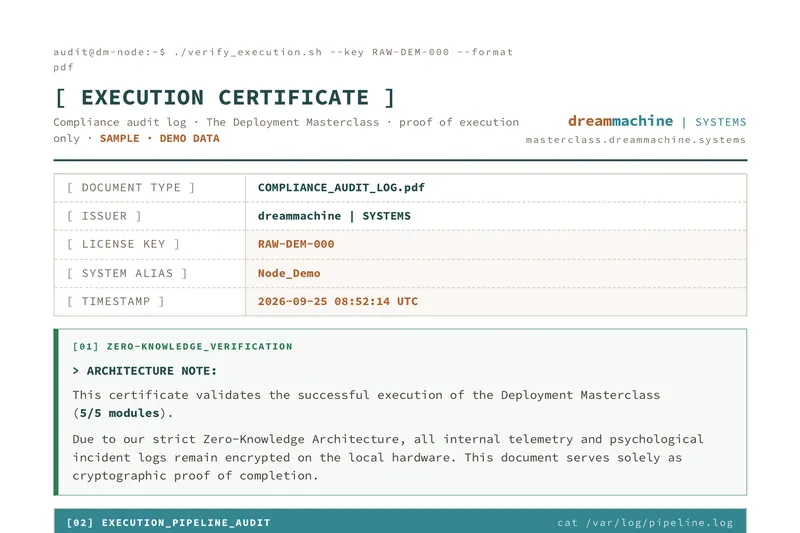Image resolution: width=800 pixels, height=533 pixels.
Task: Click the [01] ZERO-KNOWLEDGE_VERIFICATION section header
Action: [183, 347]
